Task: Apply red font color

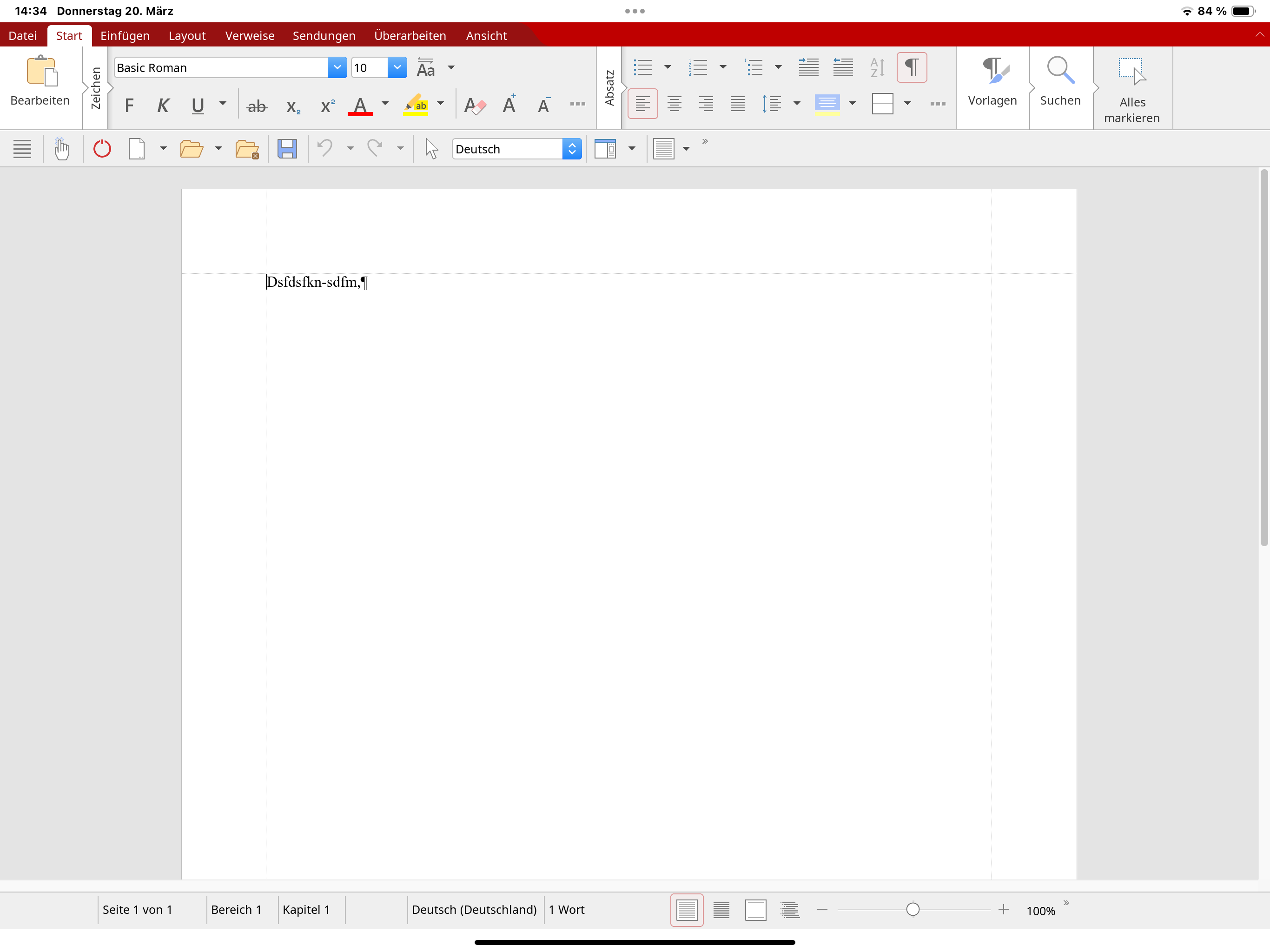Action: pos(360,106)
